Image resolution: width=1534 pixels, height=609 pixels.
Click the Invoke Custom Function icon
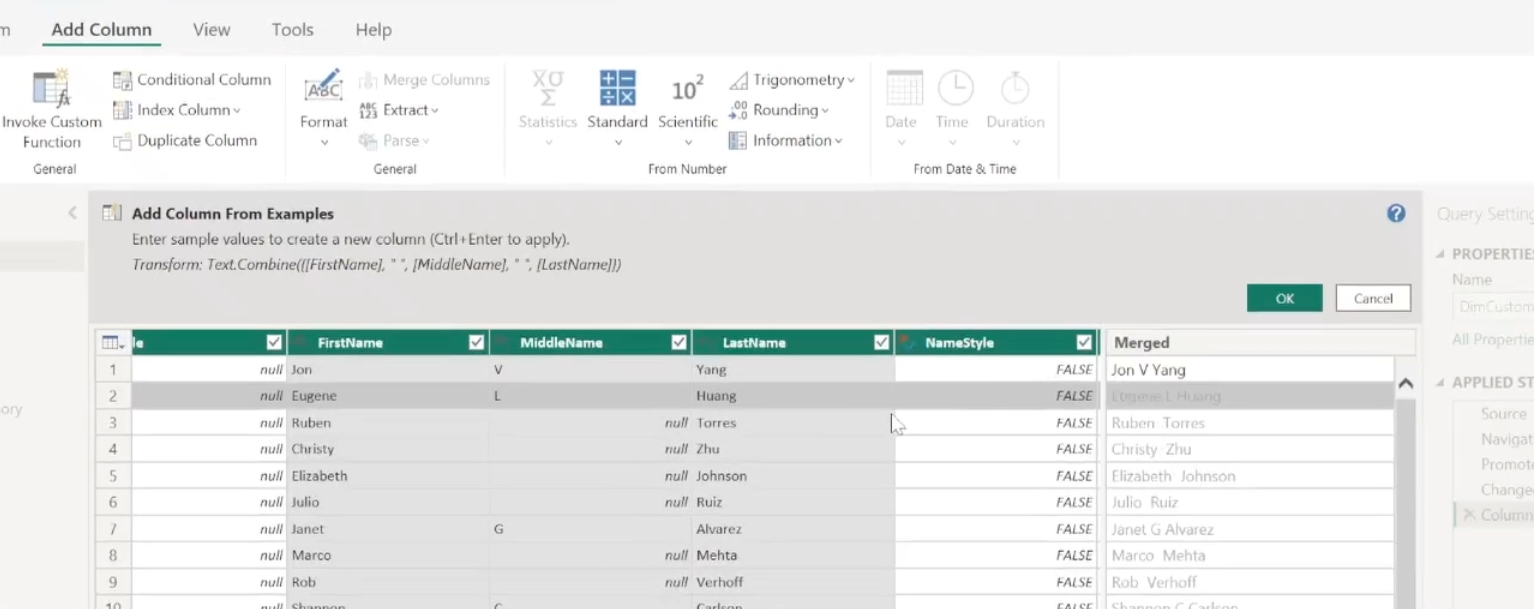[50, 90]
